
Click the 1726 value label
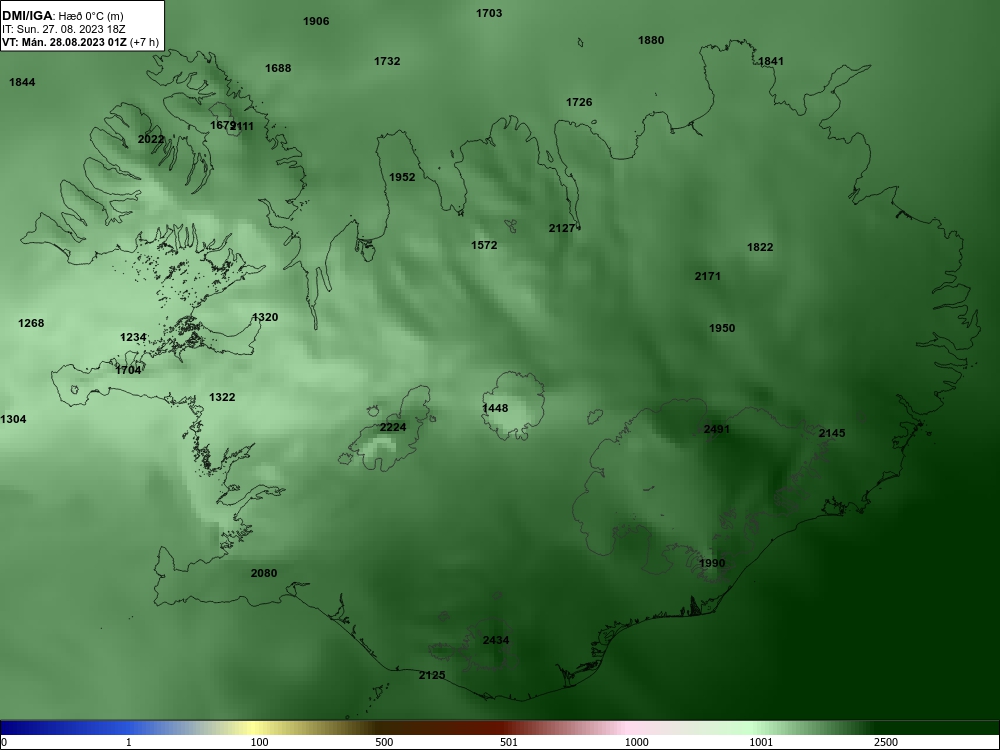pyautogui.click(x=579, y=102)
